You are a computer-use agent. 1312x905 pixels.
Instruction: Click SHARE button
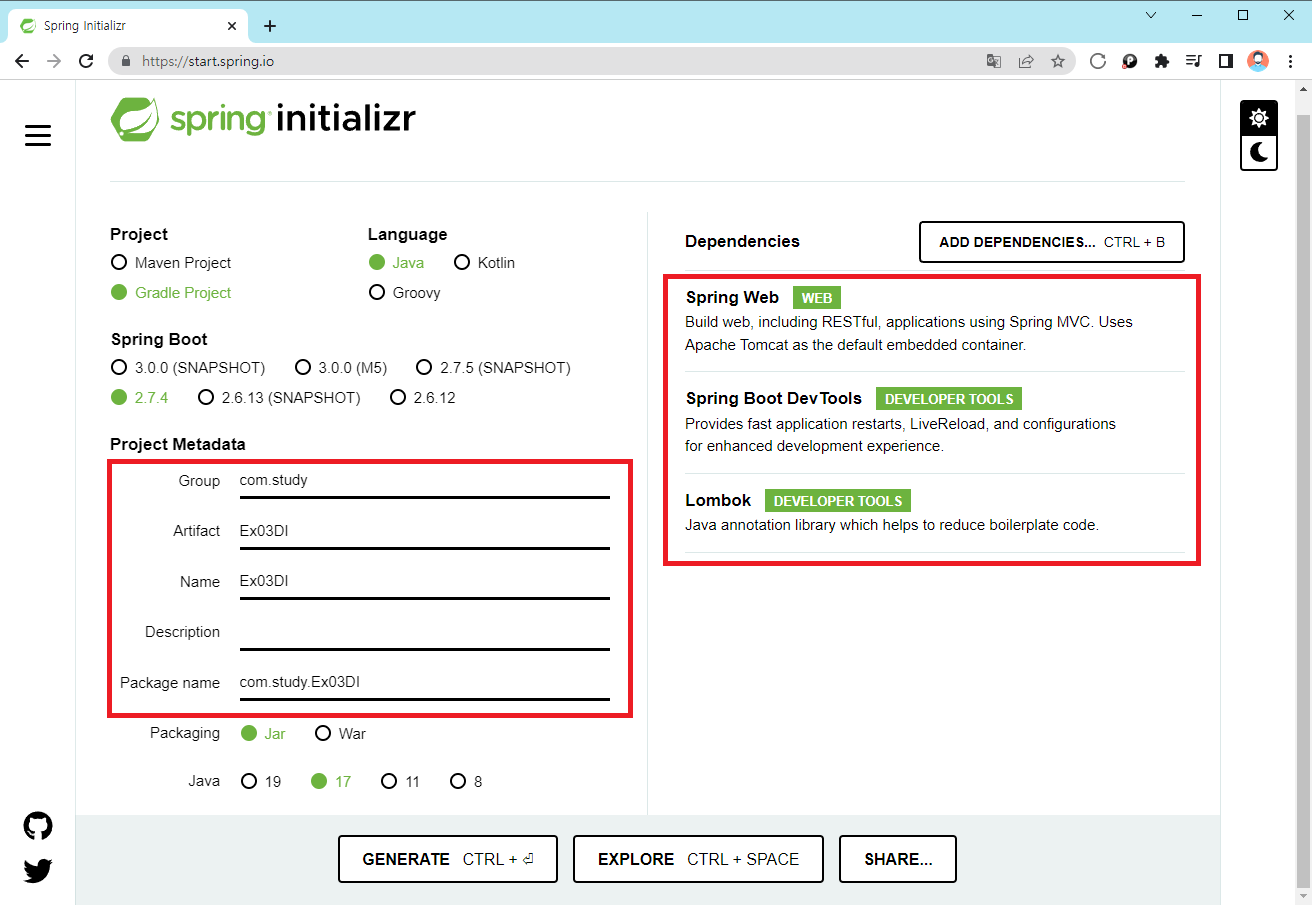click(898, 859)
